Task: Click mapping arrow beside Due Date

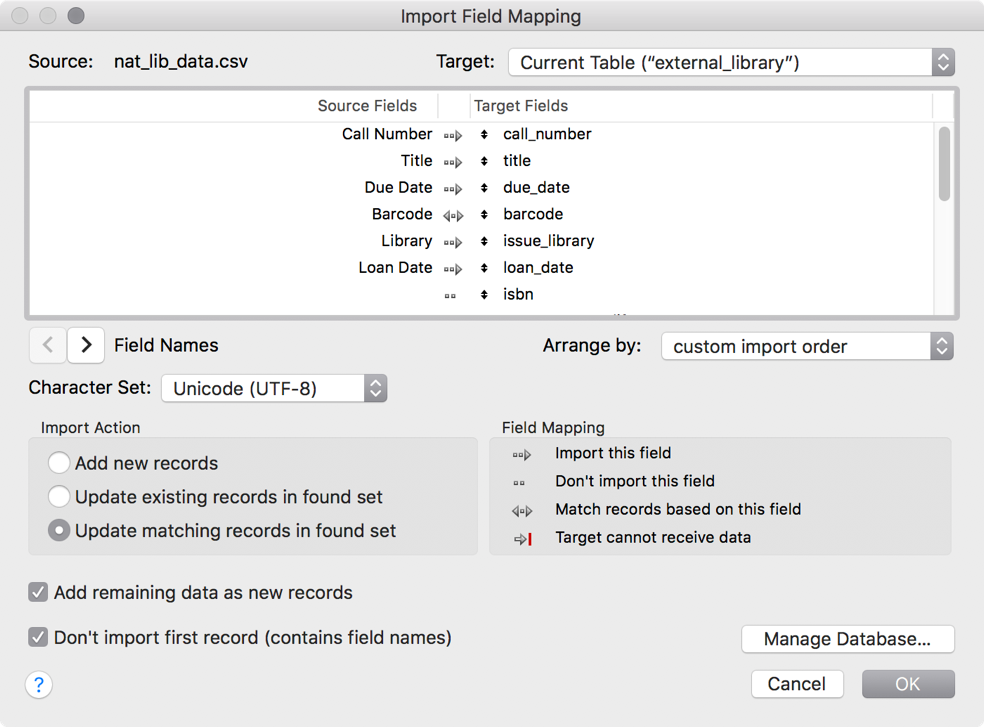Action: click(x=452, y=188)
